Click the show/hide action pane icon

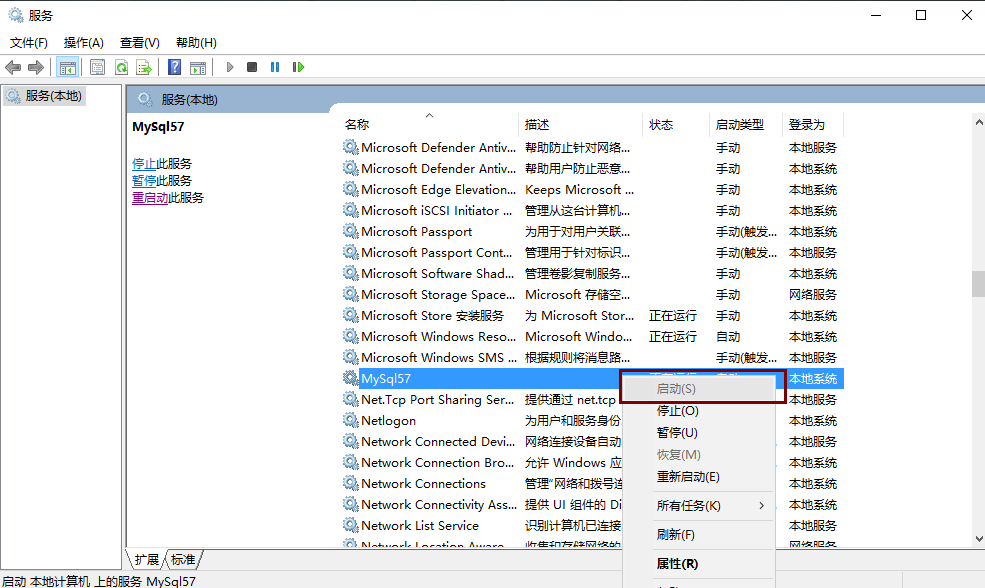[x=198, y=67]
